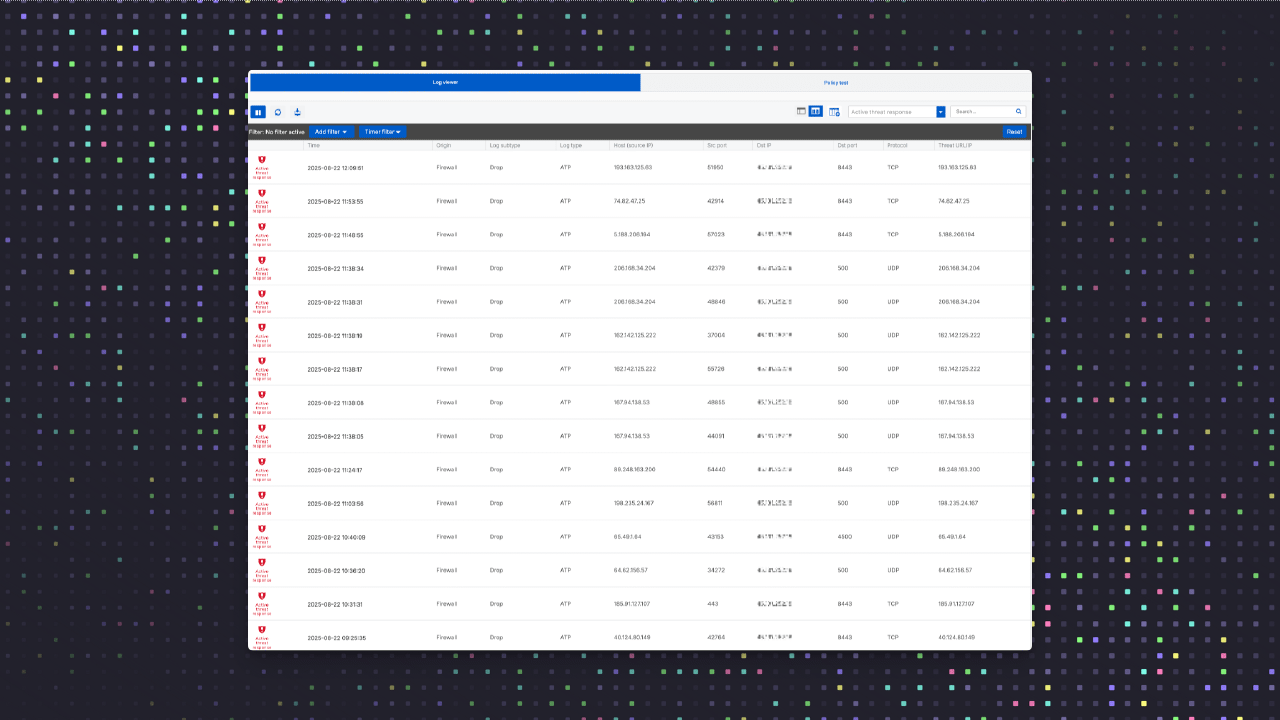
Task: Click the threat shield icon for the 11:03:56 entry
Action: pyautogui.click(x=262, y=495)
